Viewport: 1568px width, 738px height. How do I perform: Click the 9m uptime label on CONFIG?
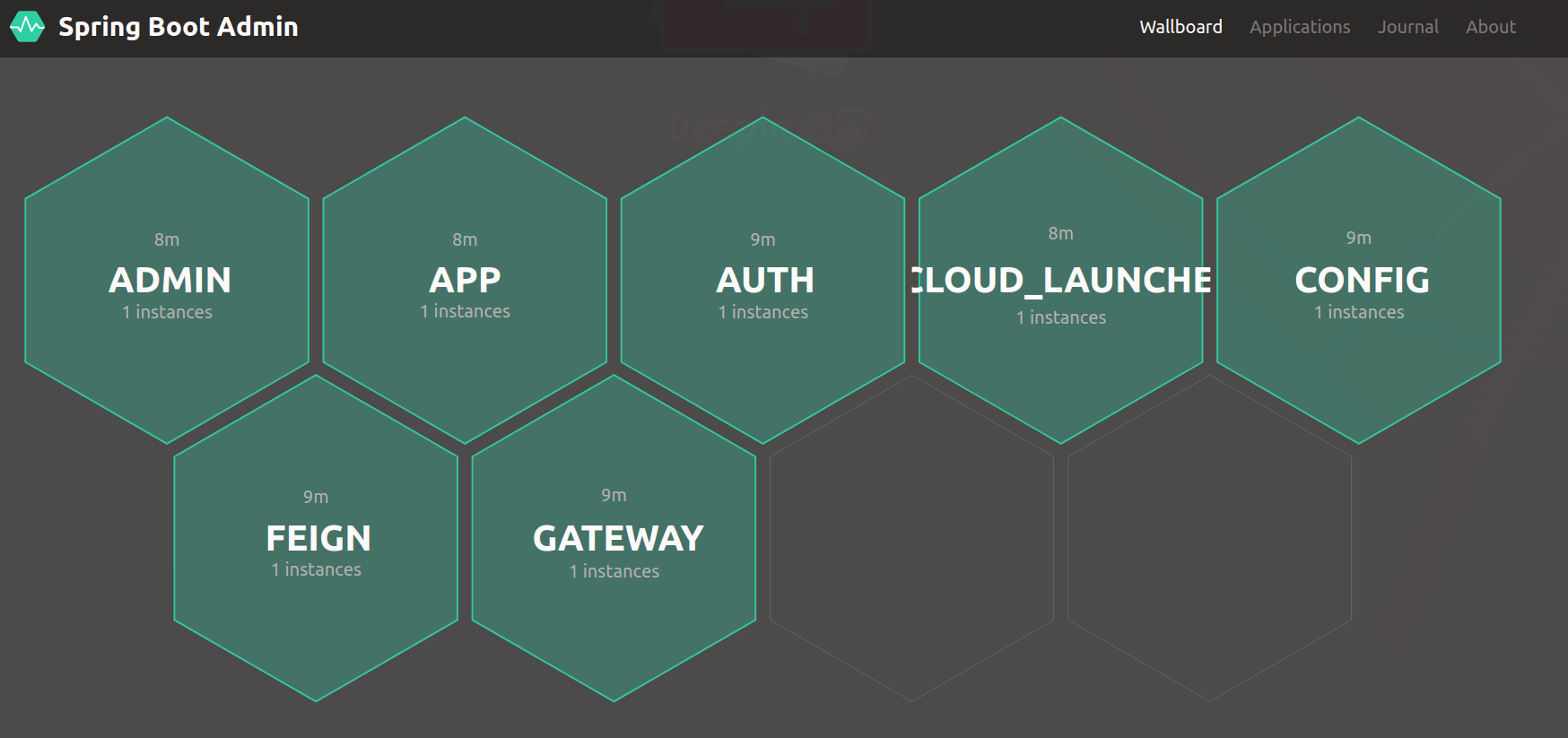[1358, 238]
